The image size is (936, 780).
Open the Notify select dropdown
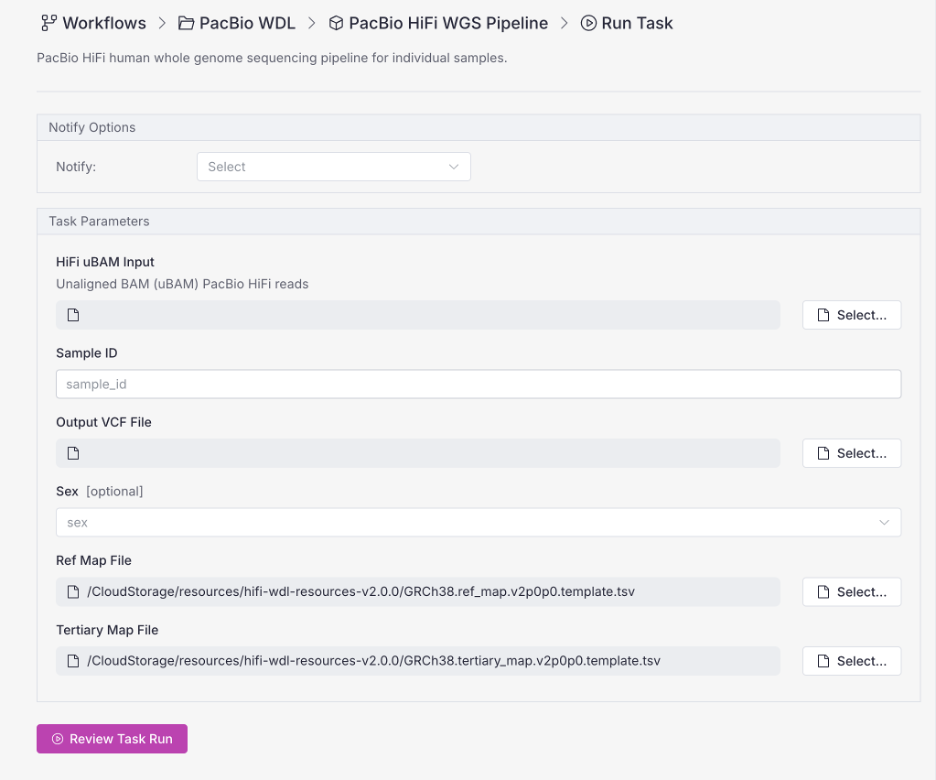tap(334, 167)
